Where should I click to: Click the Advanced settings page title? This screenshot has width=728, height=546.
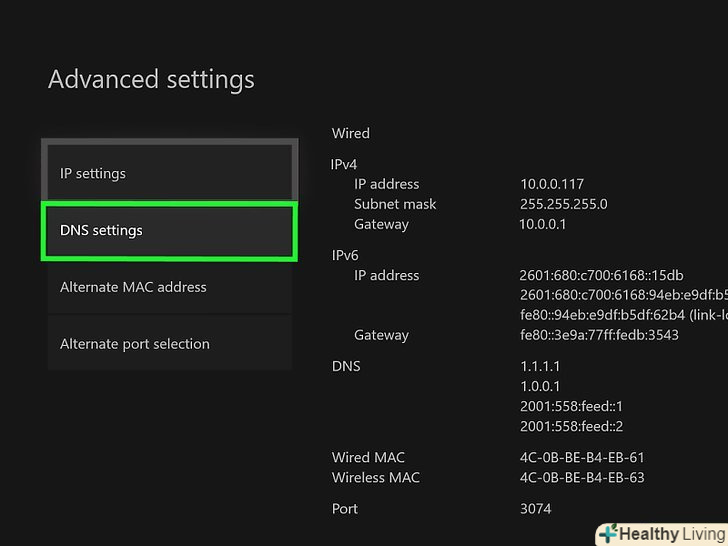[151, 79]
